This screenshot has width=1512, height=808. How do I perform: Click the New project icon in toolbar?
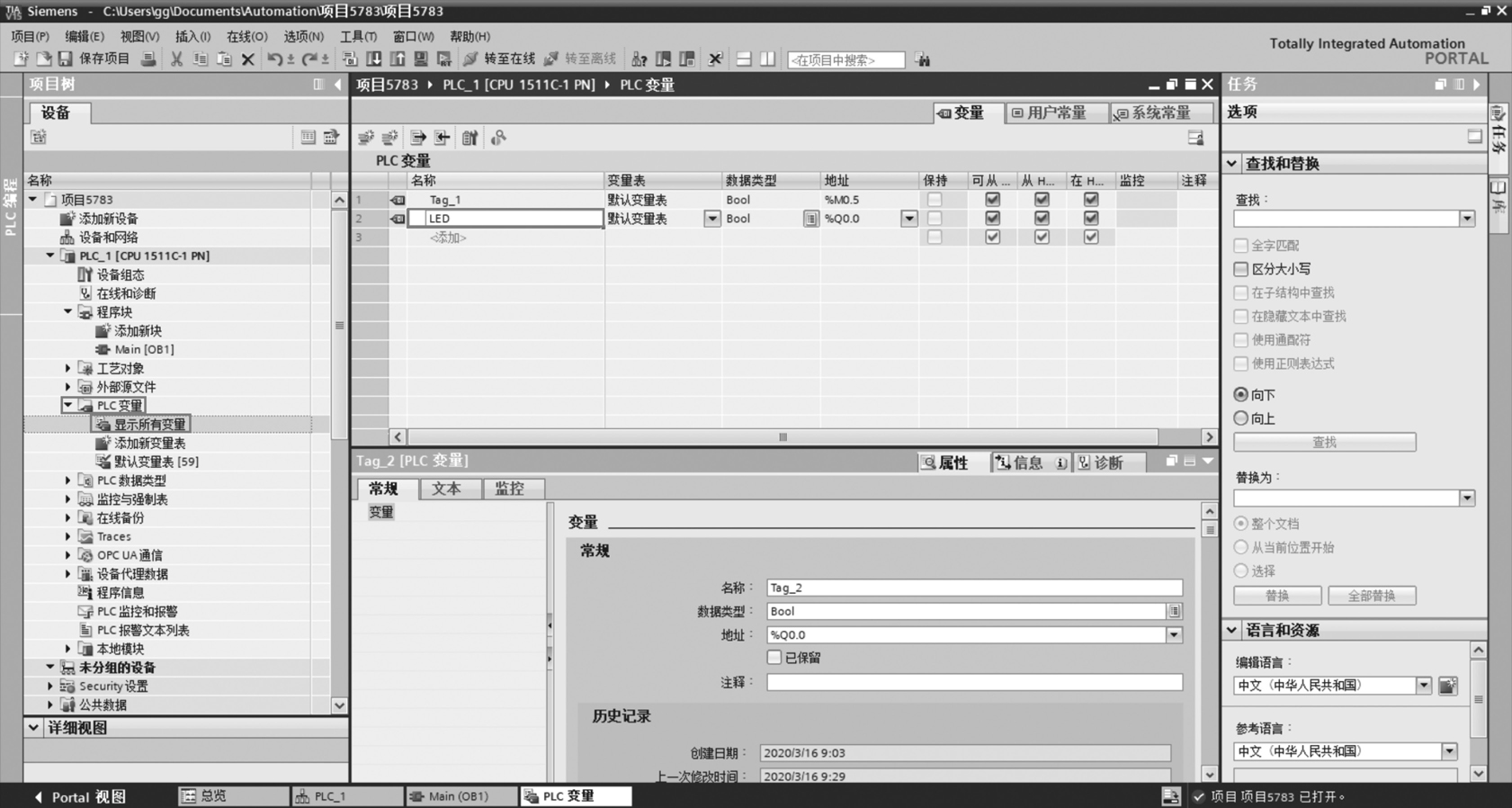tap(21, 59)
